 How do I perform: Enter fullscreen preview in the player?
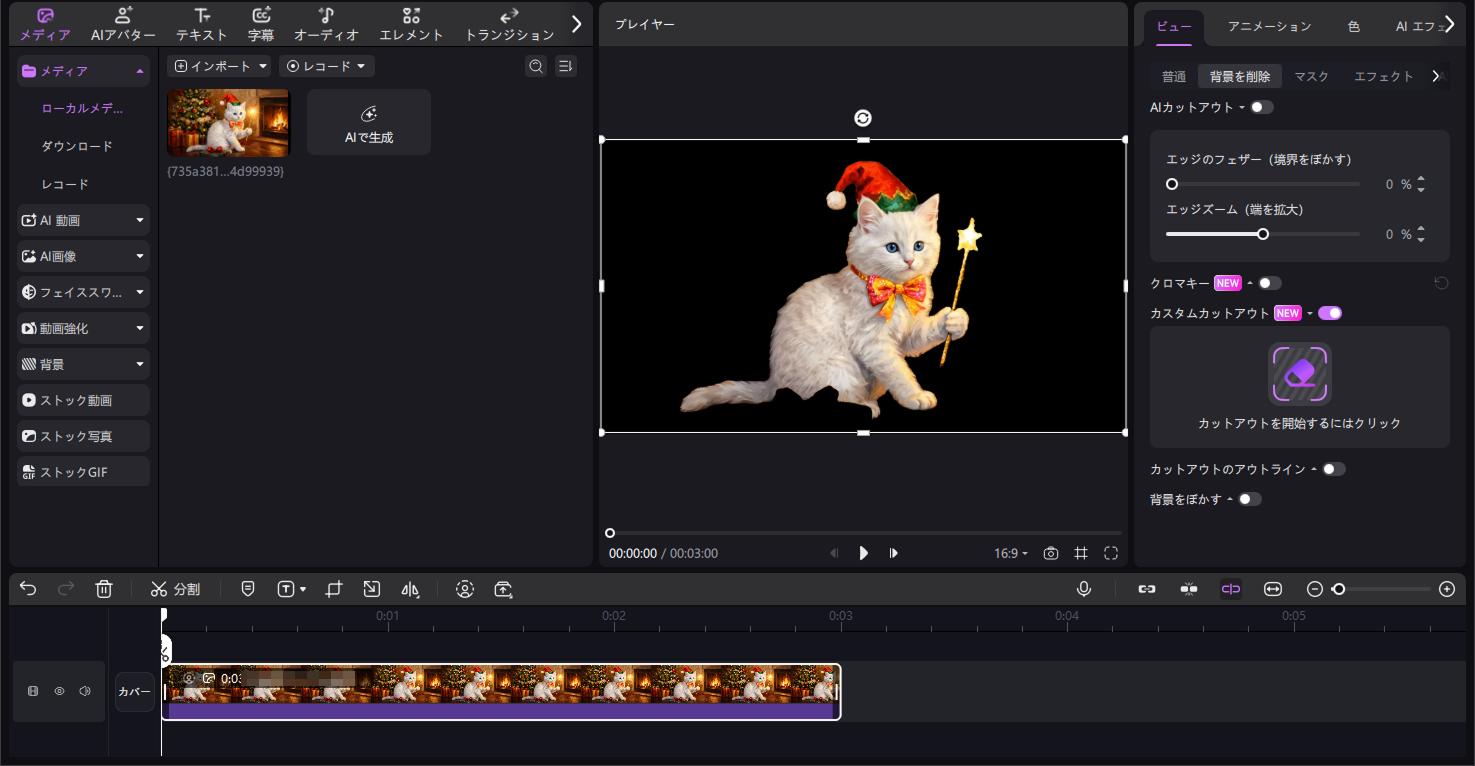pyautogui.click(x=1111, y=553)
